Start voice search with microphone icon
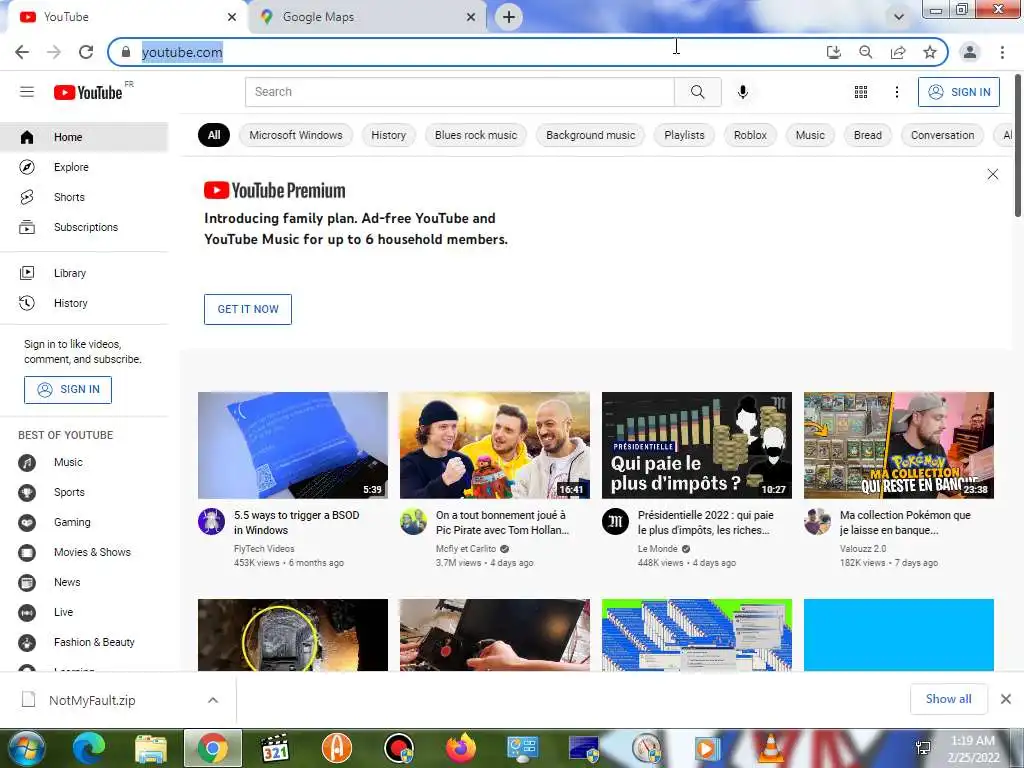The width and height of the screenshot is (1024, 768). pos(743,92)
